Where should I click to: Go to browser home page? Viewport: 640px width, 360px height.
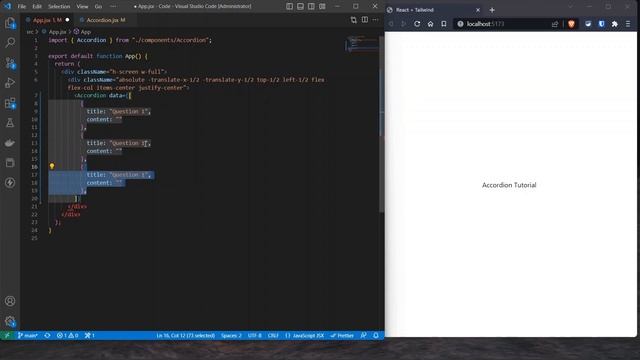click(430, 24)
